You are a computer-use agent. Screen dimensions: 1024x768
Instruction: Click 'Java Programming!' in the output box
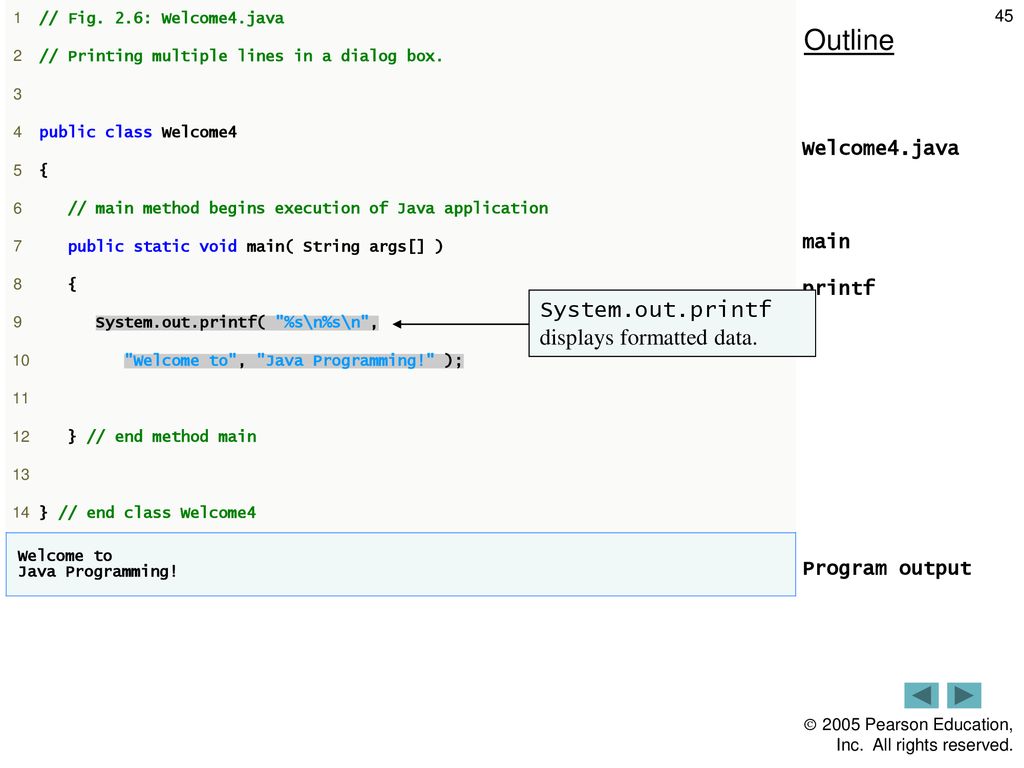point(97,572)
